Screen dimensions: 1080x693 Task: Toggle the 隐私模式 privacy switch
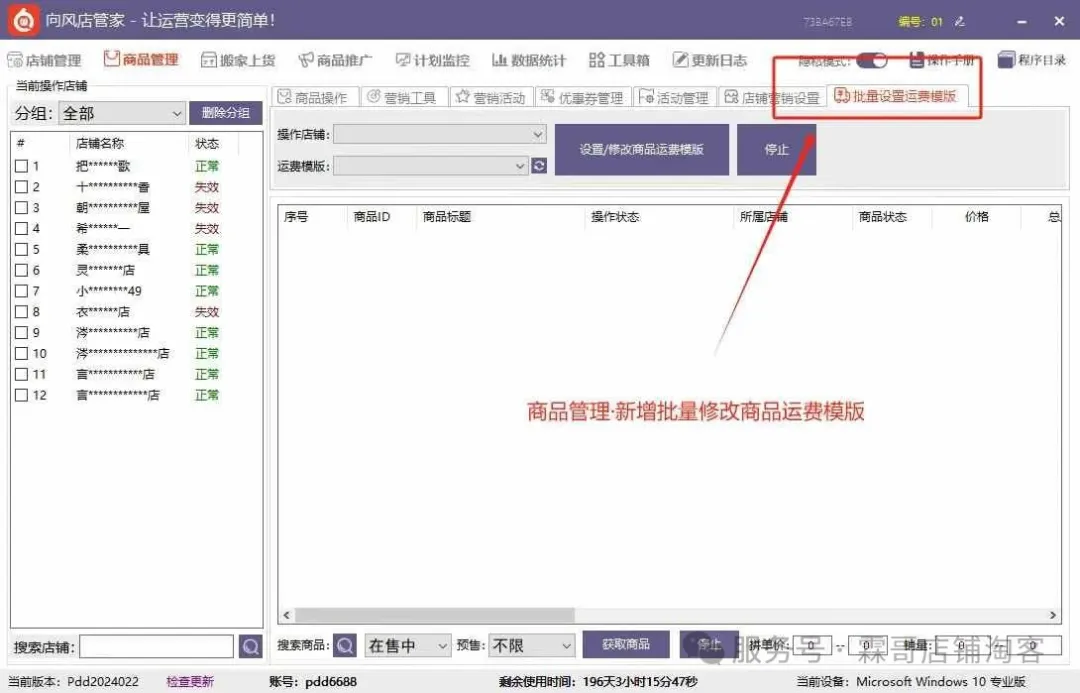click(x=871, y=61)
